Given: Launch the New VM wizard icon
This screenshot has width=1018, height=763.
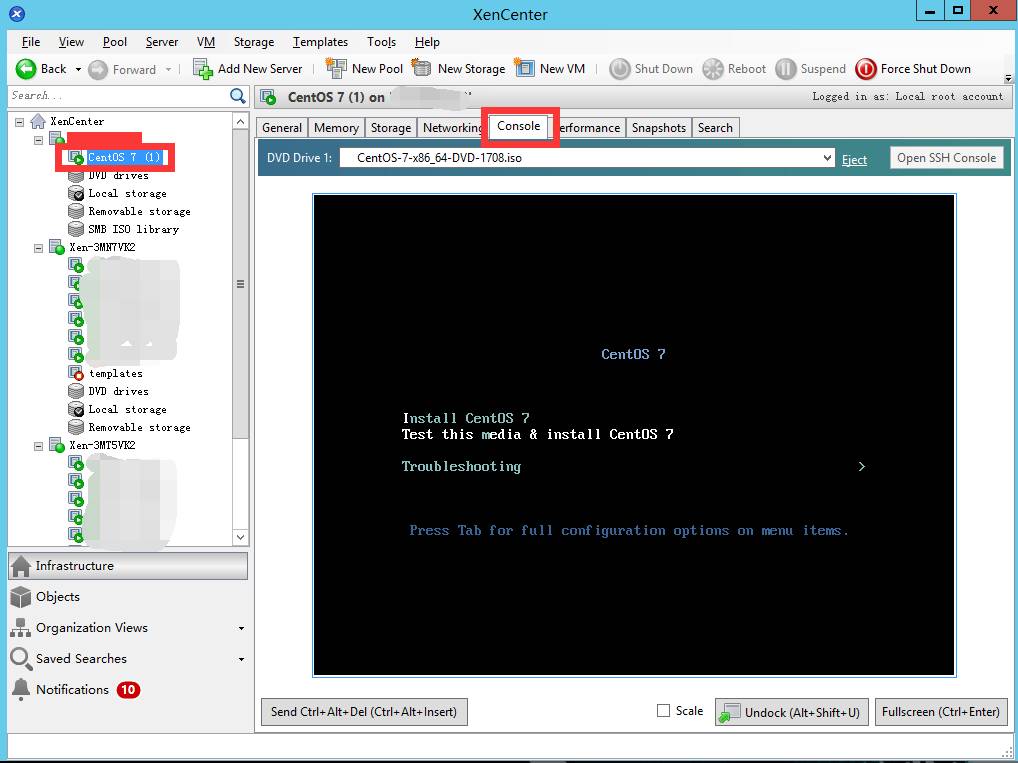Looking at the screenshot, I should tap(525, 68).
